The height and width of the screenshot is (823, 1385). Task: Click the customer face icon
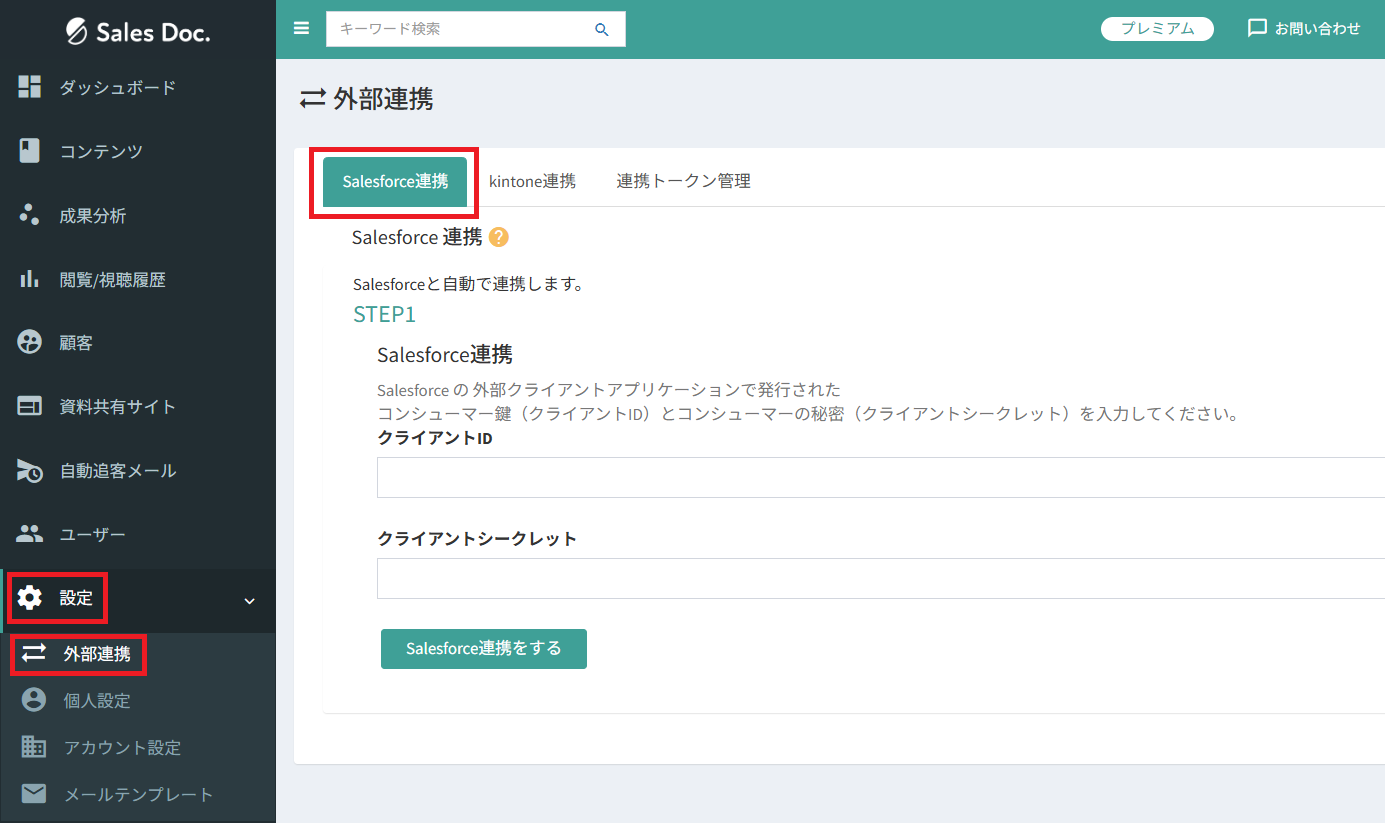pyautogui.click(x=30, y=343)
